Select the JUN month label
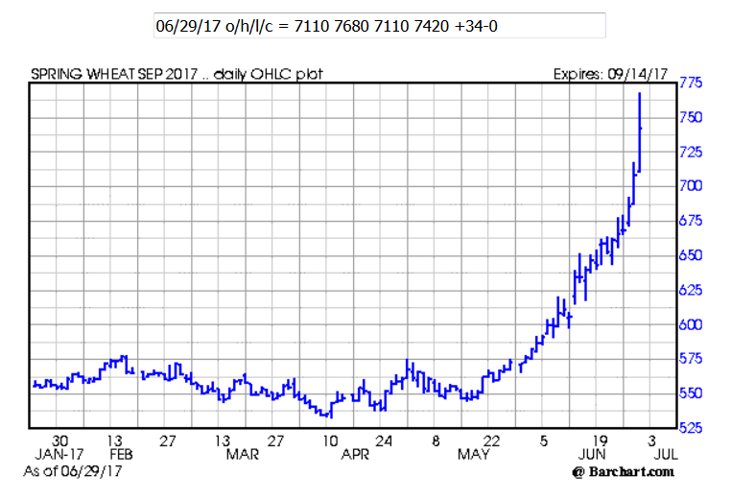Image resolution: width=731 pixels, height=500 pixels. click(586, 455)
